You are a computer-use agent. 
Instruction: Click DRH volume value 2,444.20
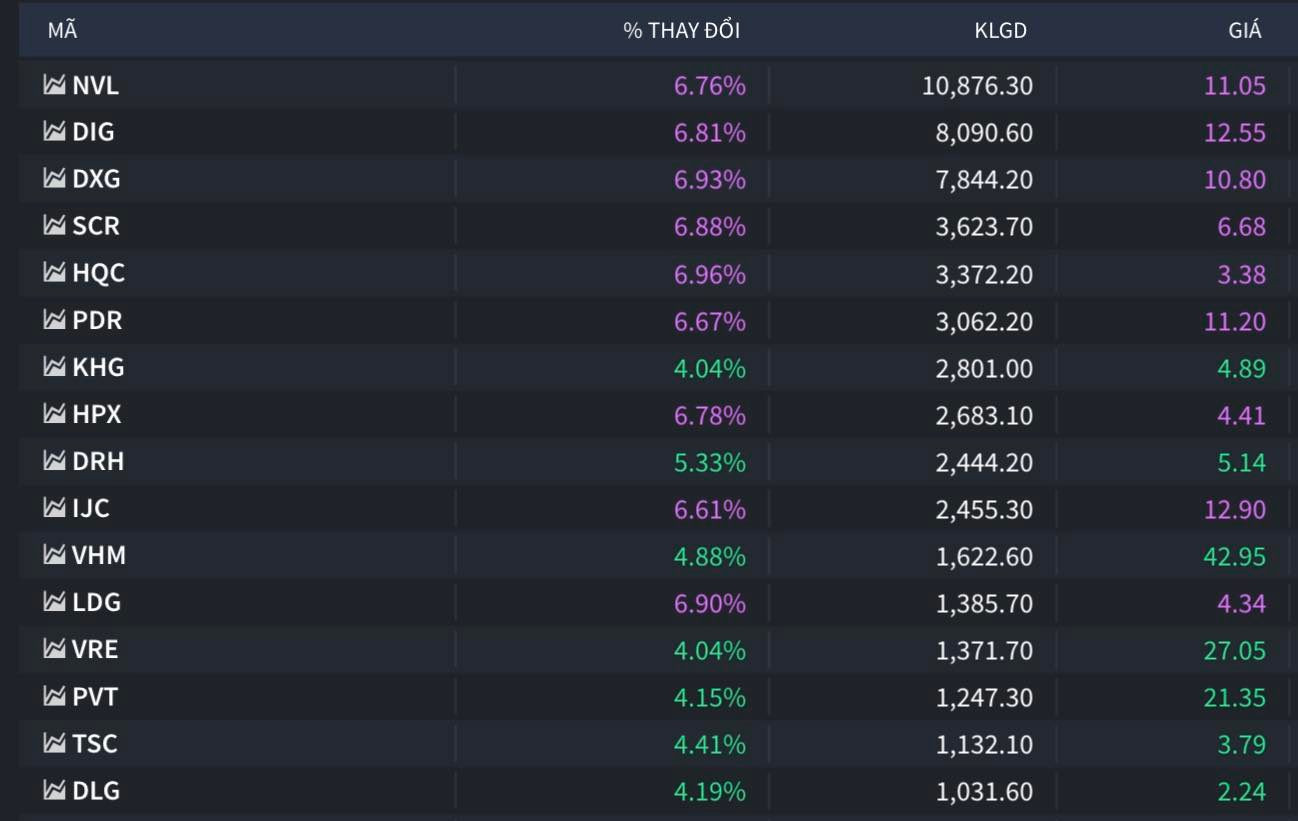click(x=984, y=462)
